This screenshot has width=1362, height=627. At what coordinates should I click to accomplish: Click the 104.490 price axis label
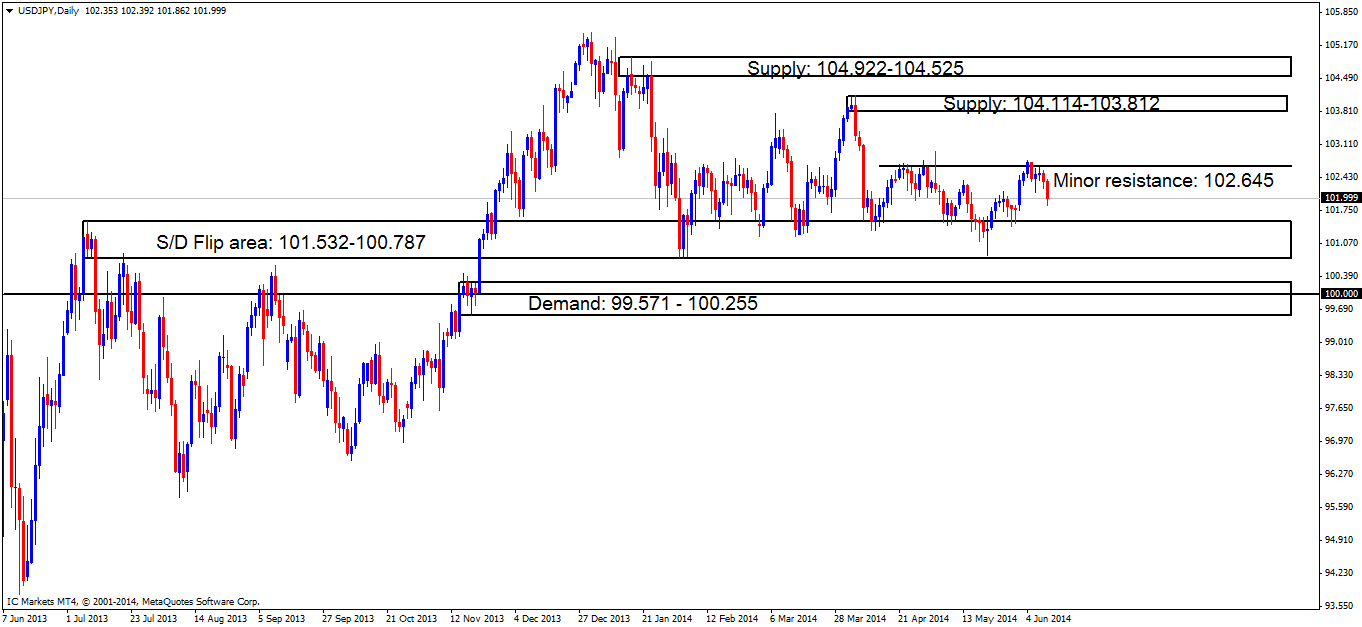[1340, 78]
